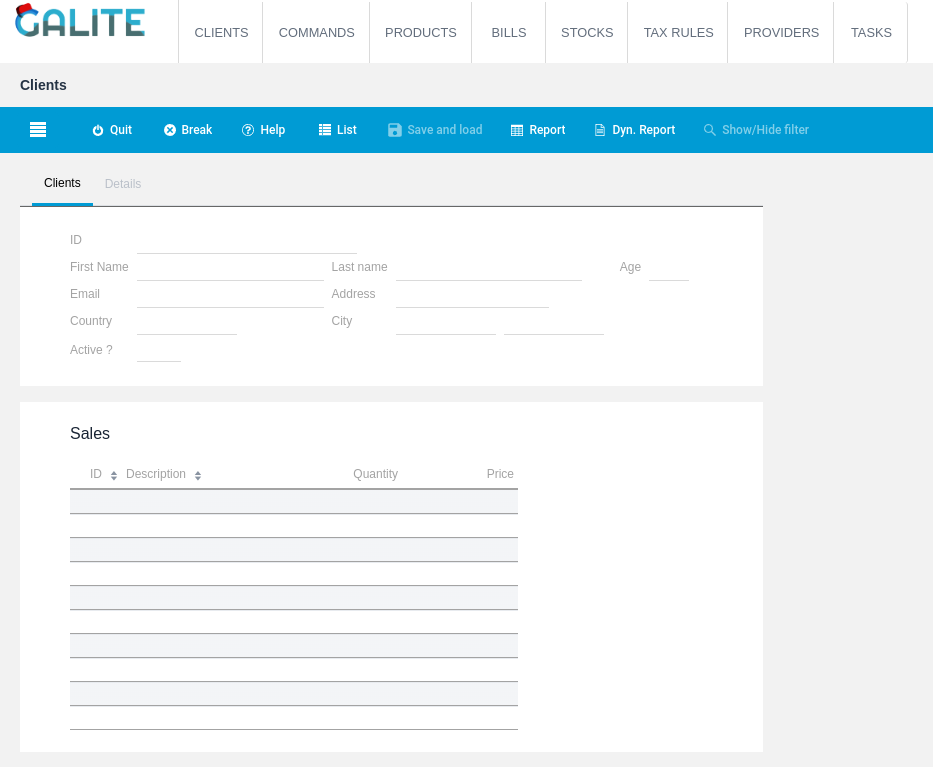Switch to the Details tab
This screenshot has height=767, width=933.
tap(123, 184)
